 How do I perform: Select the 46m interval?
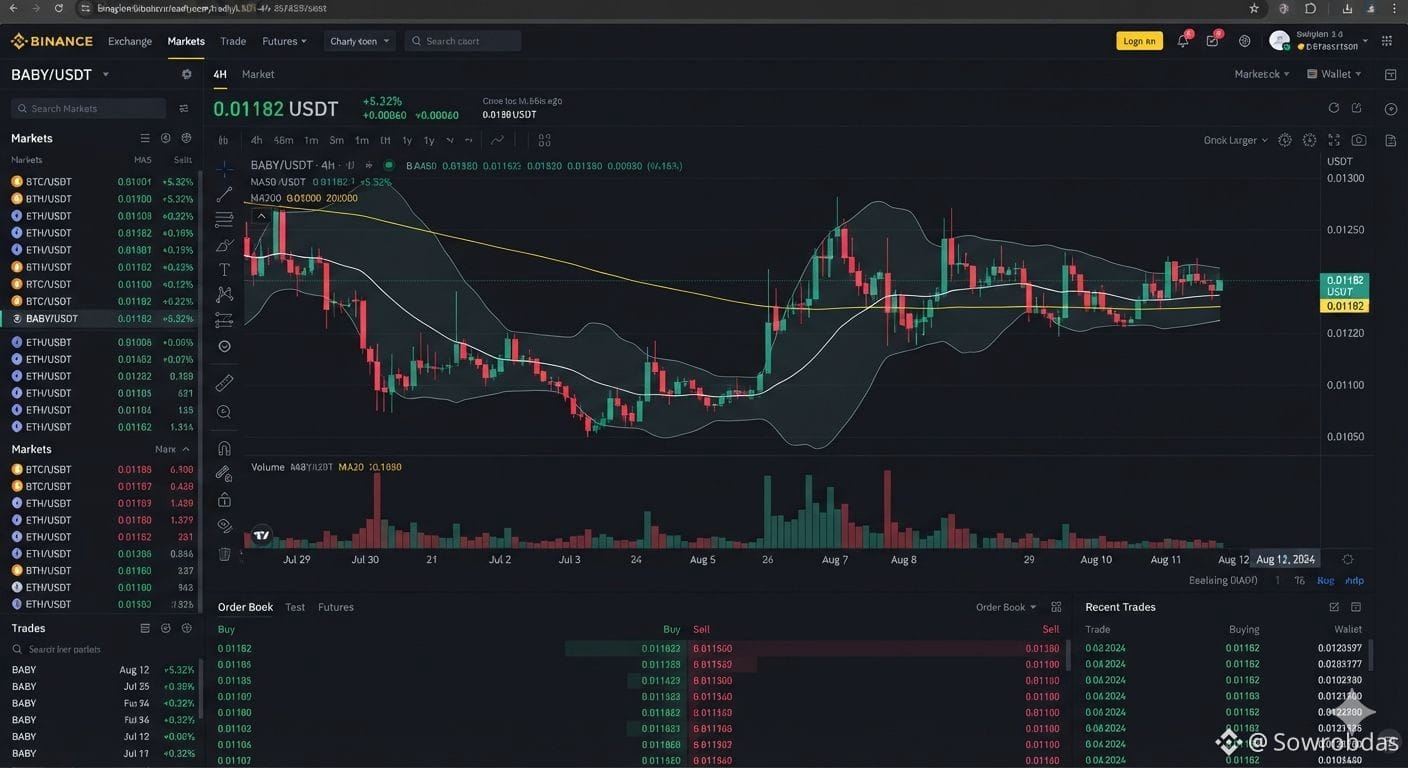[x=283, y=141]
